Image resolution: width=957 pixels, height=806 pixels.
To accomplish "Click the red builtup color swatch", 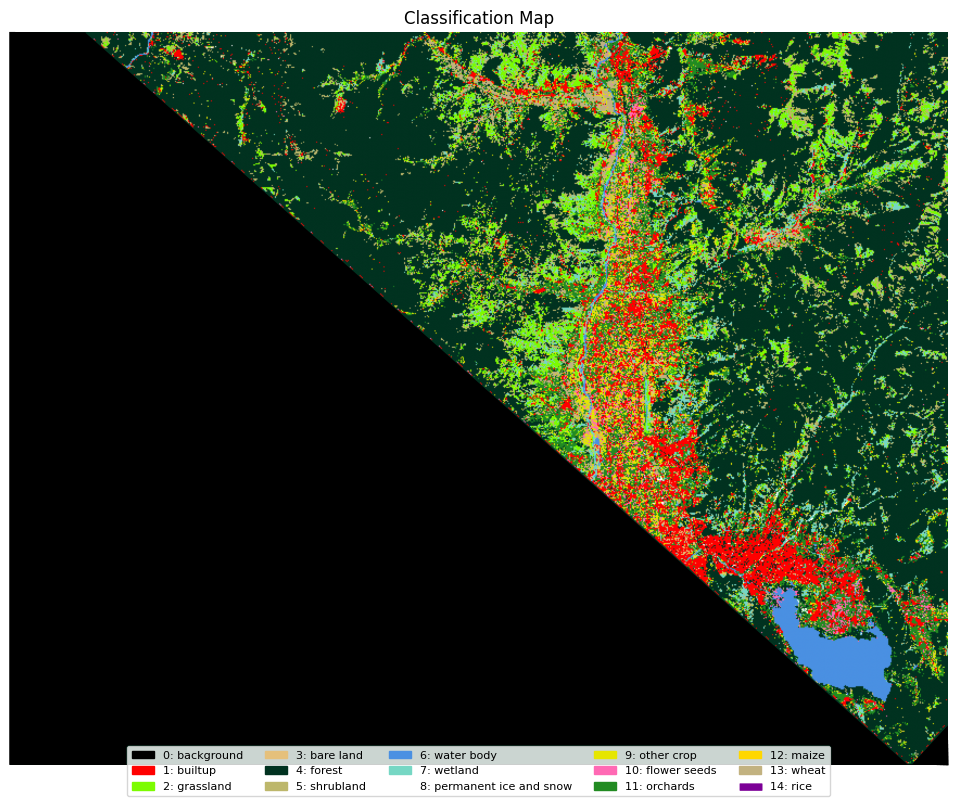I will [x=143, y=771].
